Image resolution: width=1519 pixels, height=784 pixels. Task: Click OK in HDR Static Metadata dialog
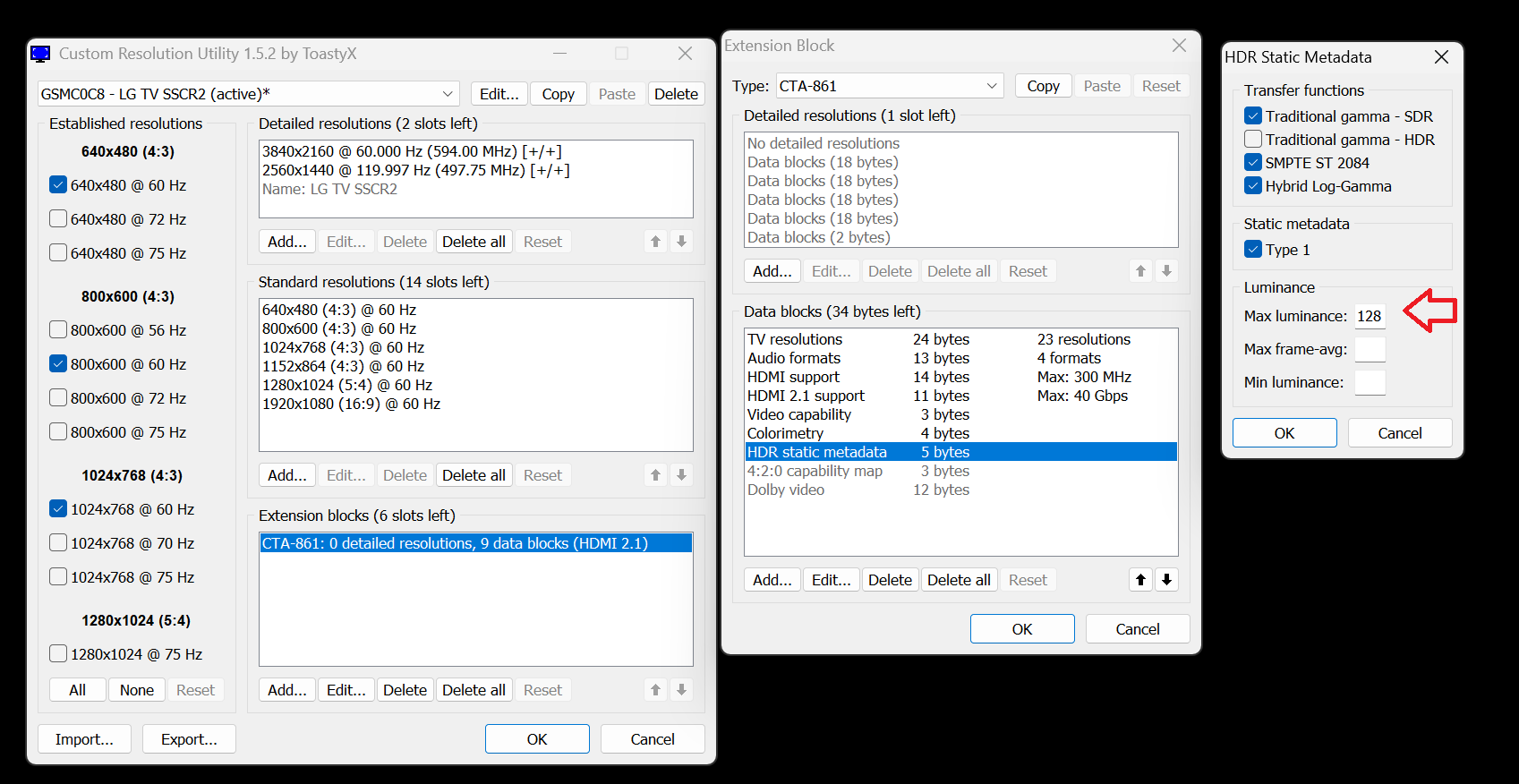(1284, 433)
